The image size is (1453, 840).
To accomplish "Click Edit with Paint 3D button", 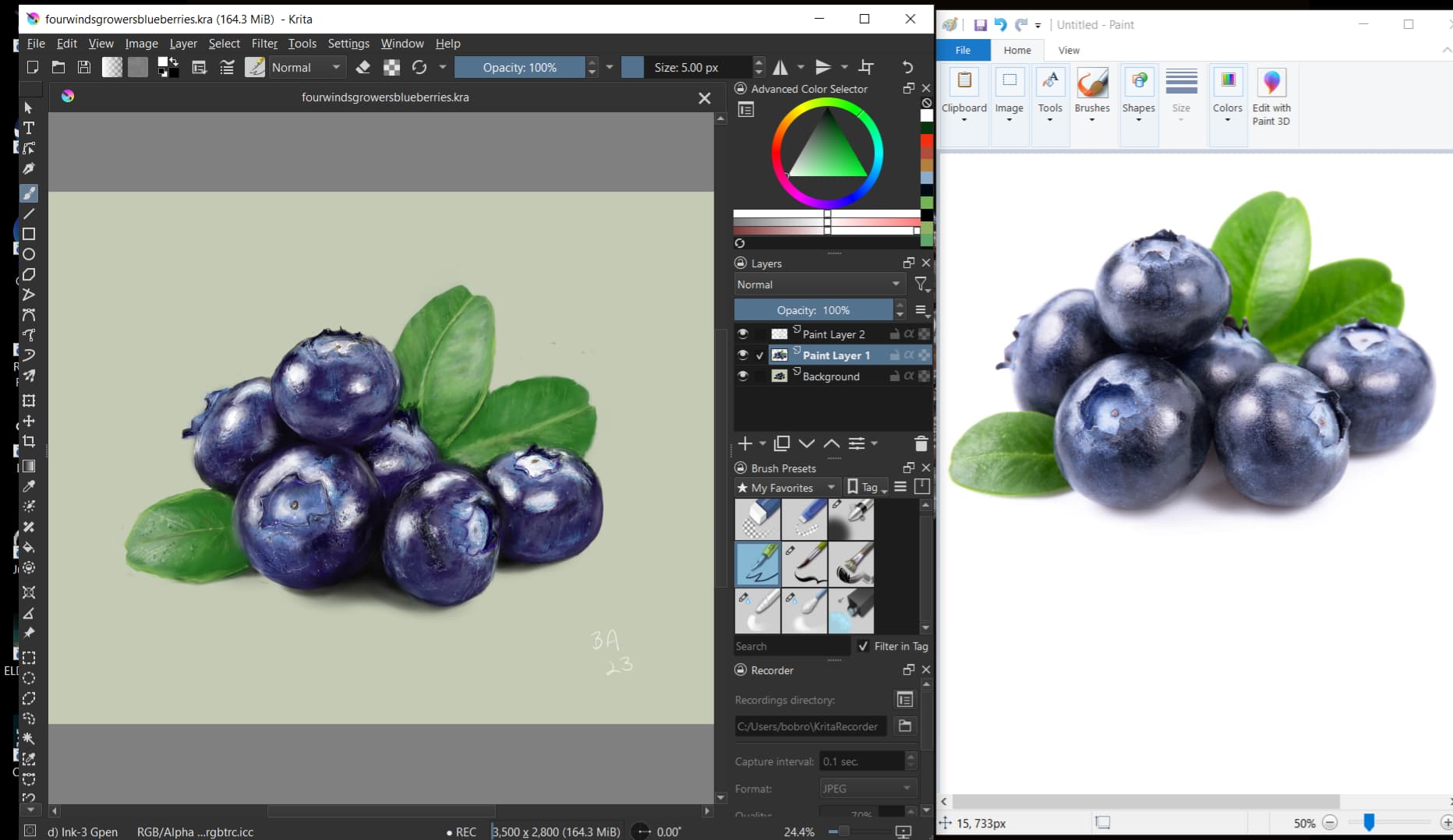I will (1271, 94).
